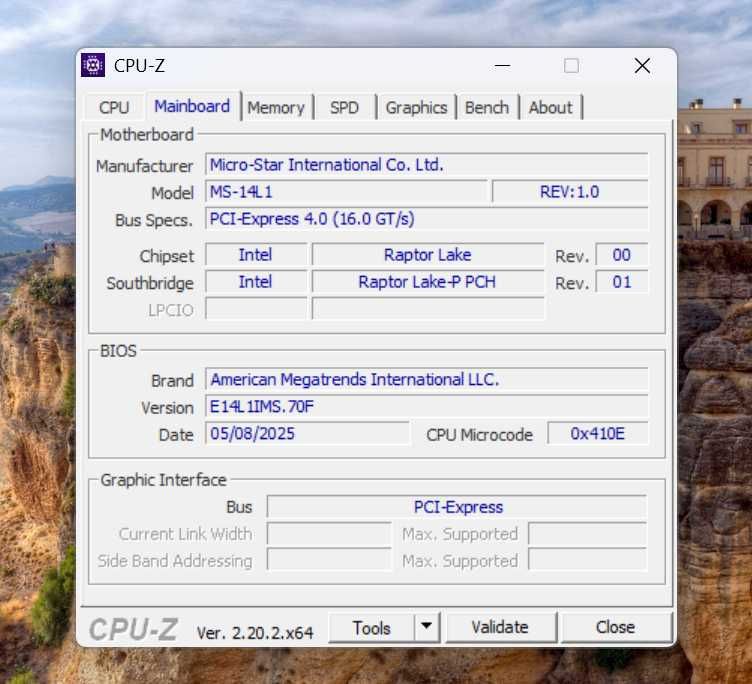Viewport: 752px width, 684px height.
Task: Click the empty Current Link Width field
Action: click(329, 534)
